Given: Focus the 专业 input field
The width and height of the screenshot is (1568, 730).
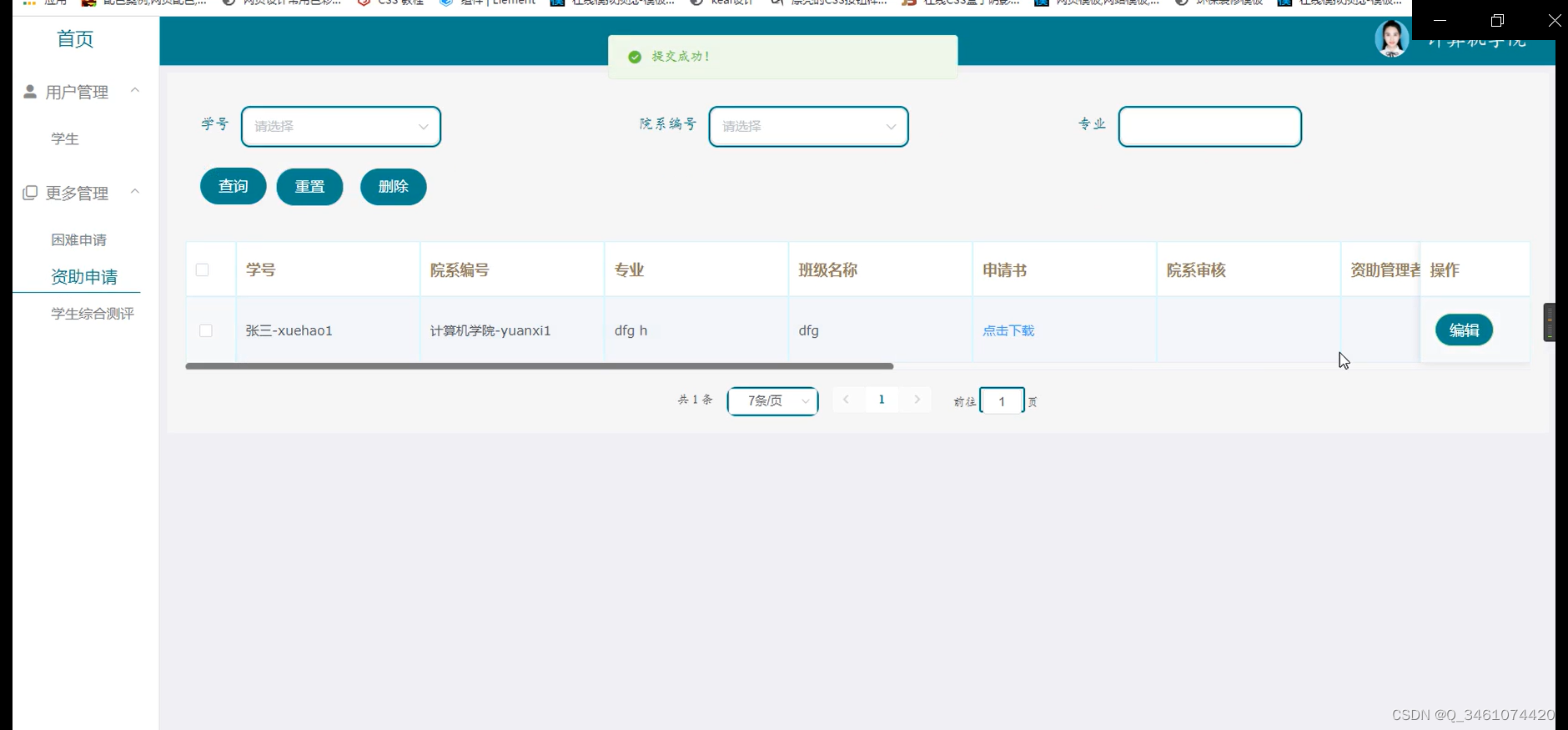Looking at the screenshot, I should 1209,127.
